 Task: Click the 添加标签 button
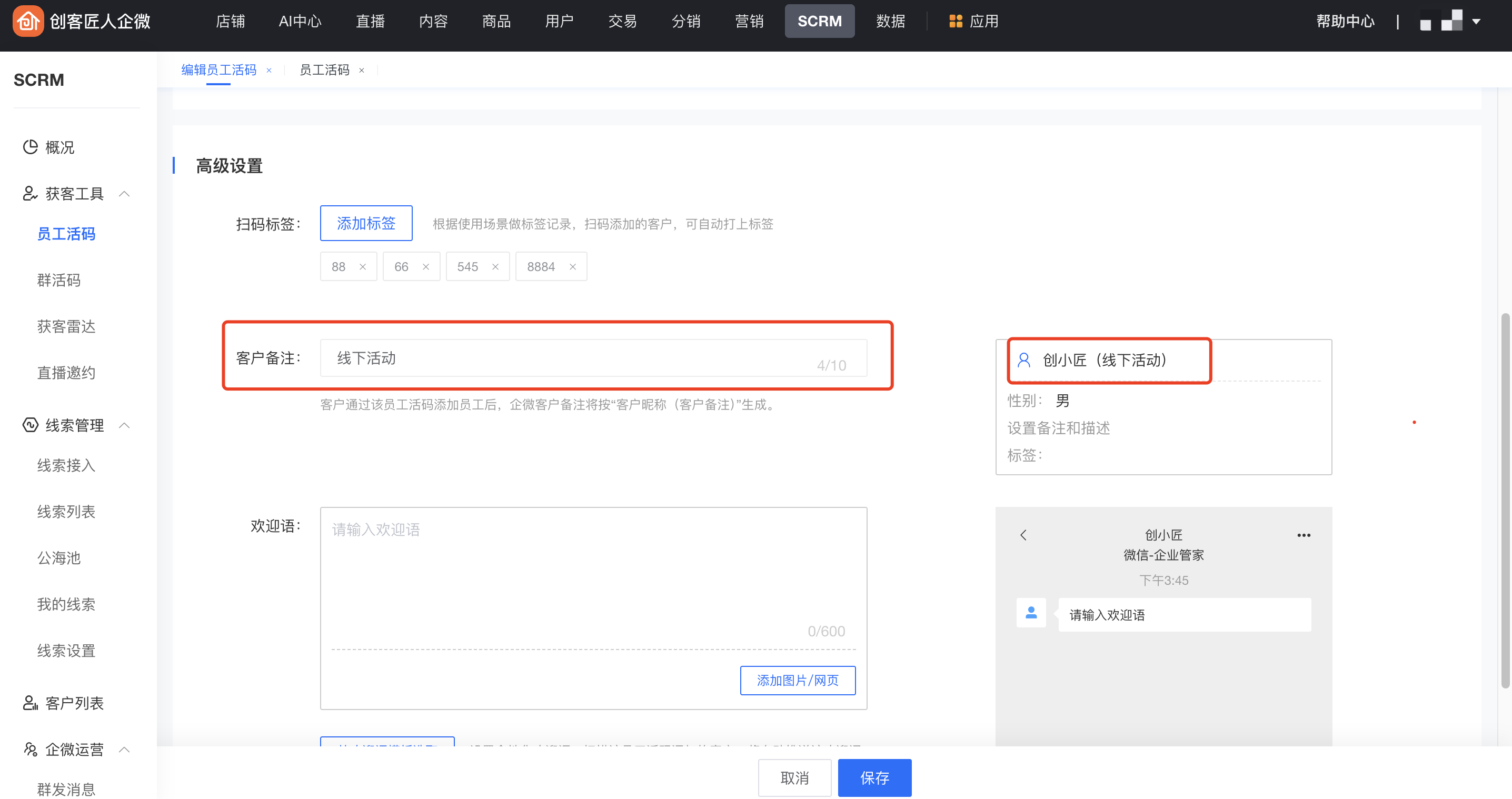[x=366, y=223]
